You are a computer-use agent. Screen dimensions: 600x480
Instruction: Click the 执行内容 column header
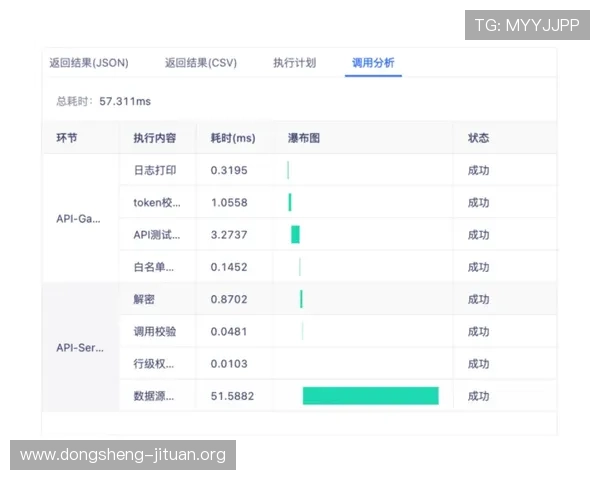pyautogui.click(x=155, y=138)
